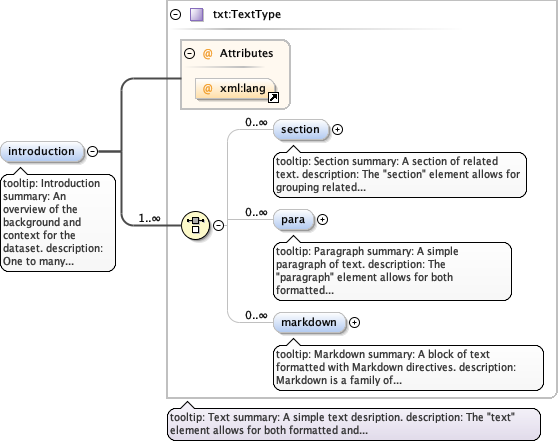Click the Introduction summary tooltip annotation
This screenshot has height=444, width=559.
click(58, 223)
